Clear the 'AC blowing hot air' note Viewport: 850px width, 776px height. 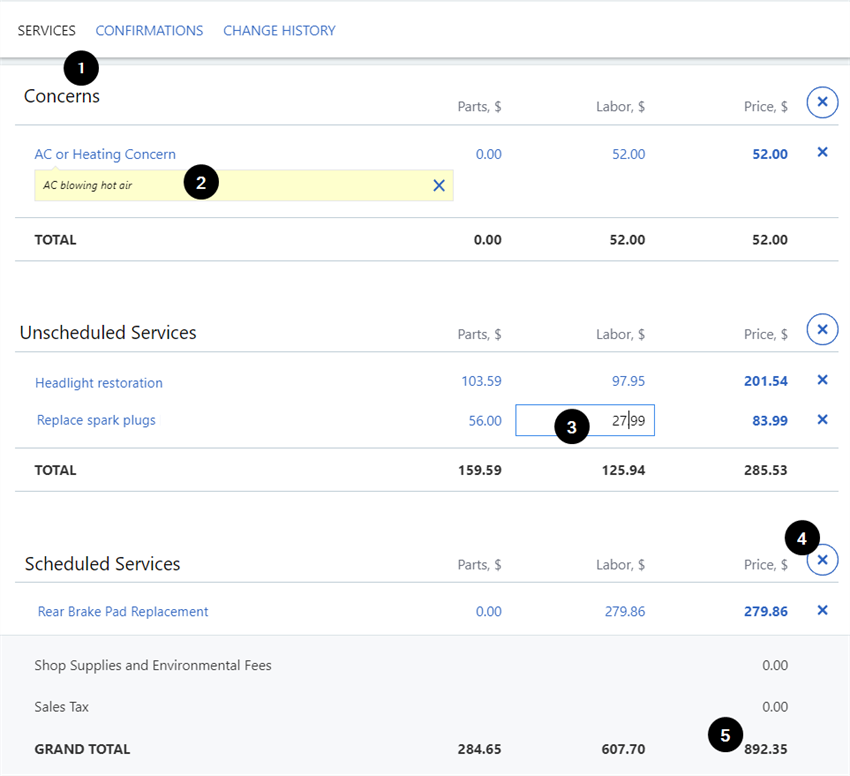point(438,185)
